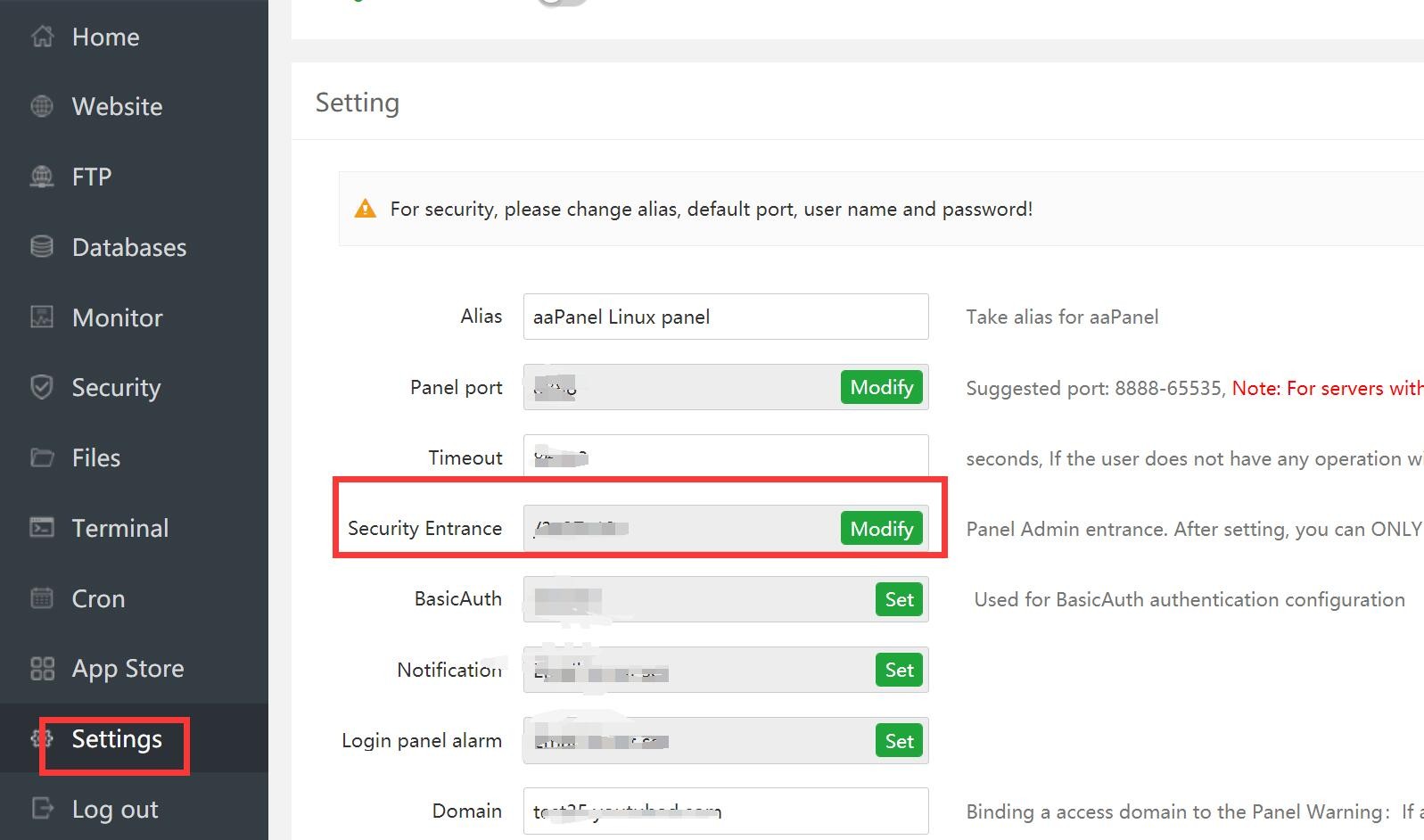Viewport: 1424px width, 840px height.
Task: Click the App Store grid icon
Action: pos(42,669)
